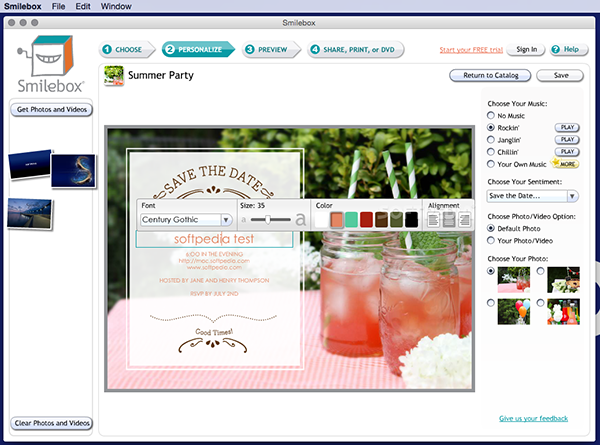Click the MORE star badge for own music

(x=565, y=163)
